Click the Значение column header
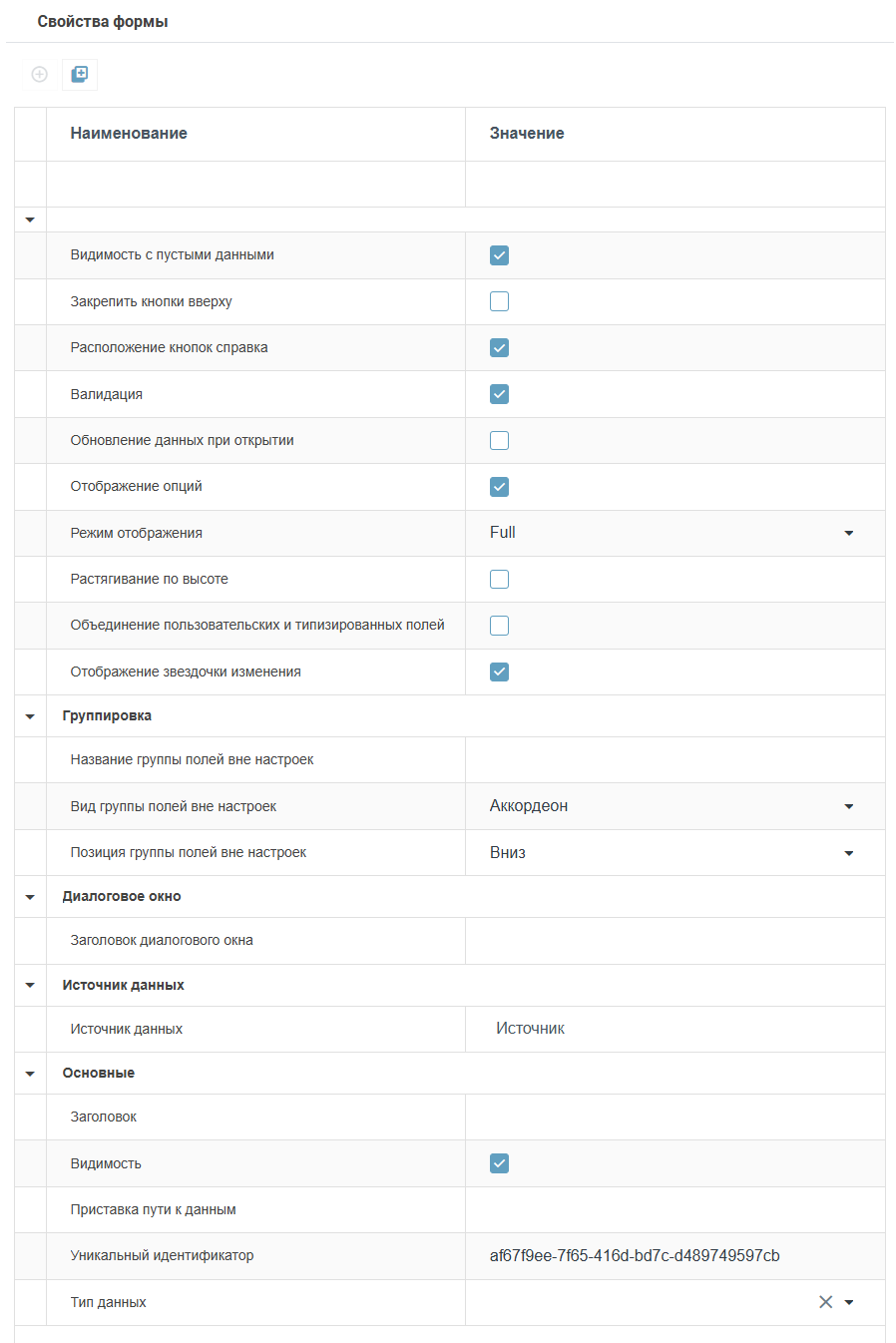Screen dimensions: 896x1343 click(x=527, y=134)
